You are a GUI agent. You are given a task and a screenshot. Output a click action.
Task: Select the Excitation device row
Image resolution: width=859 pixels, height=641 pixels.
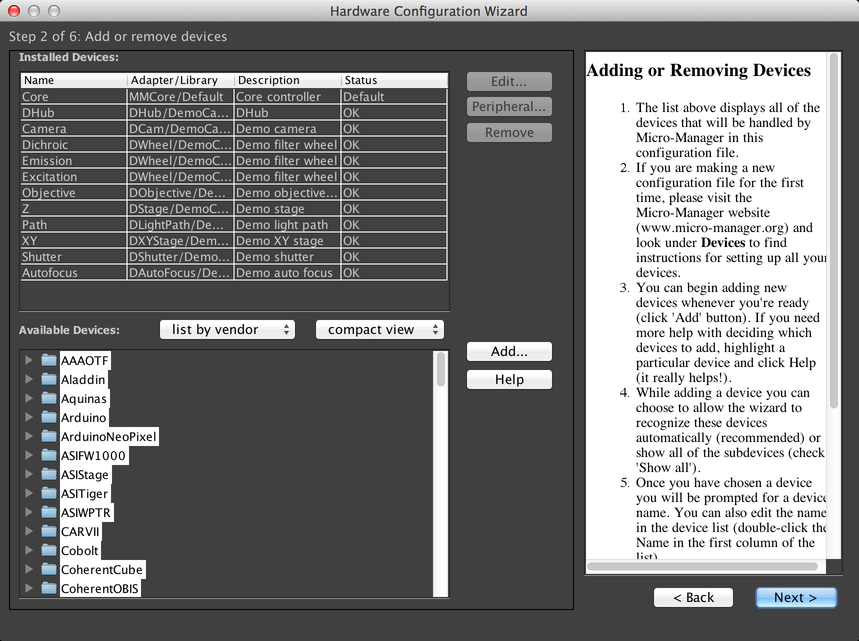tap(234, 176)
